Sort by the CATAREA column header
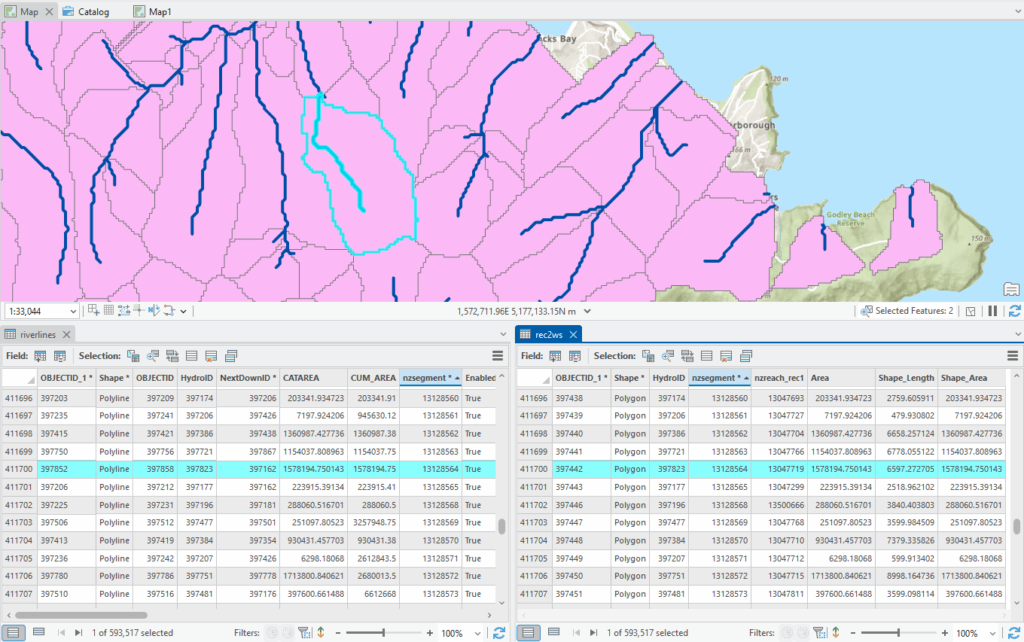Viewport: 1024px width, 642px height. coord(302,378)
